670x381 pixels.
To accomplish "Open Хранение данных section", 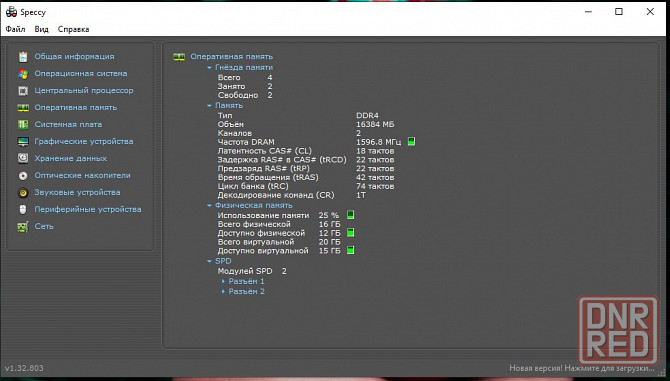I will 71,158.
